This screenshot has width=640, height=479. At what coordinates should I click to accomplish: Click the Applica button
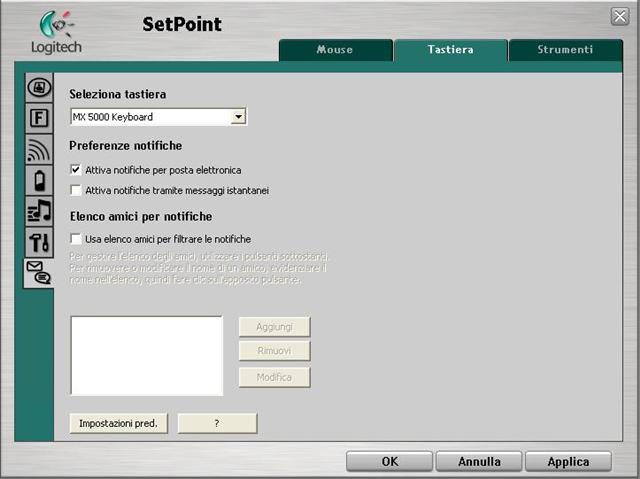point(568,461)
